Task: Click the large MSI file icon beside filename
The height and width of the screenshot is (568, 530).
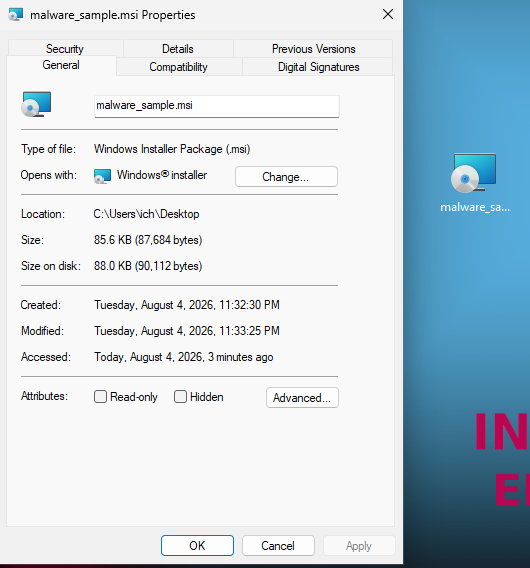Action: (36, 104)
